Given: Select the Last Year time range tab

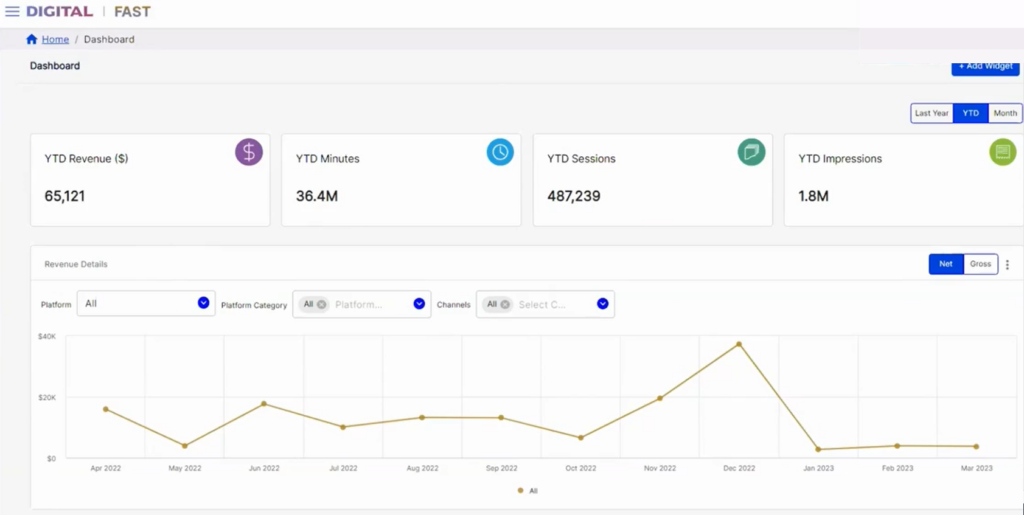Looking at the screenshot, I should tap(931, 113).
